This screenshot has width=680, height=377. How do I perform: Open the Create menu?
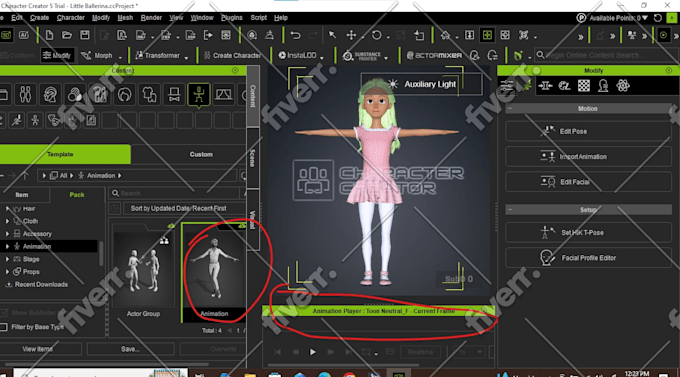coord(39,18)
